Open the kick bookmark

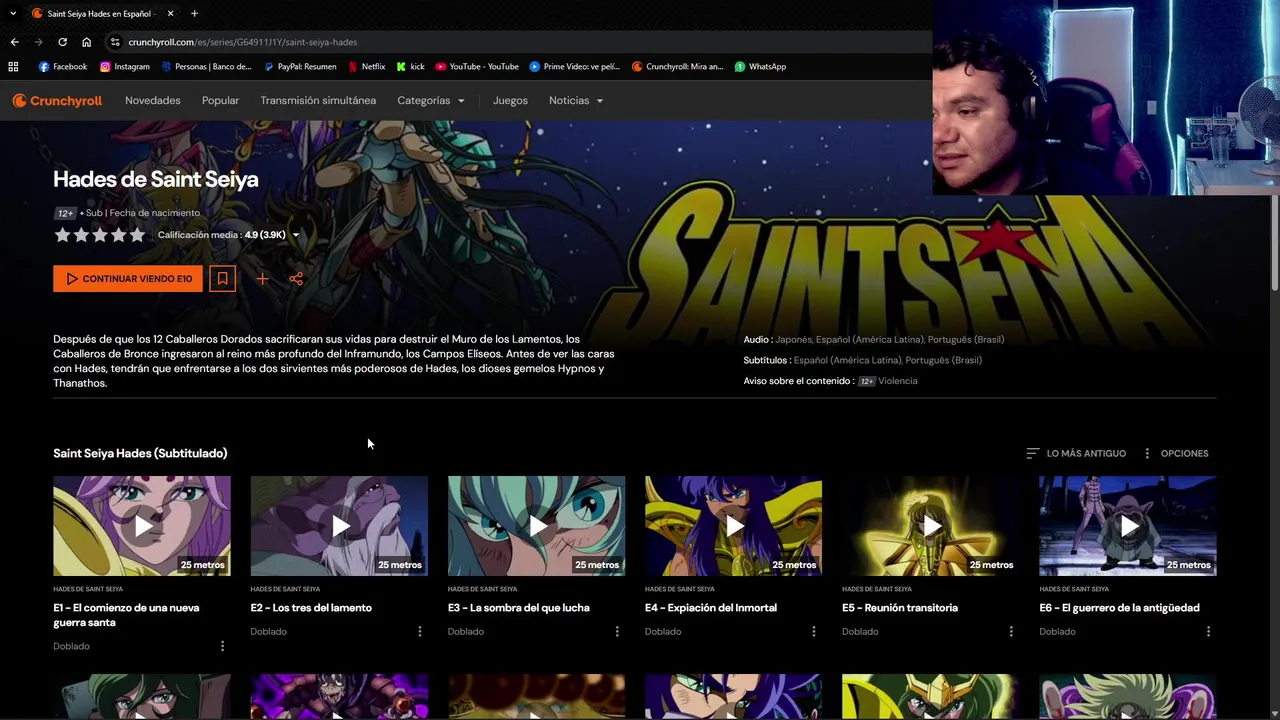coord(410,67)
